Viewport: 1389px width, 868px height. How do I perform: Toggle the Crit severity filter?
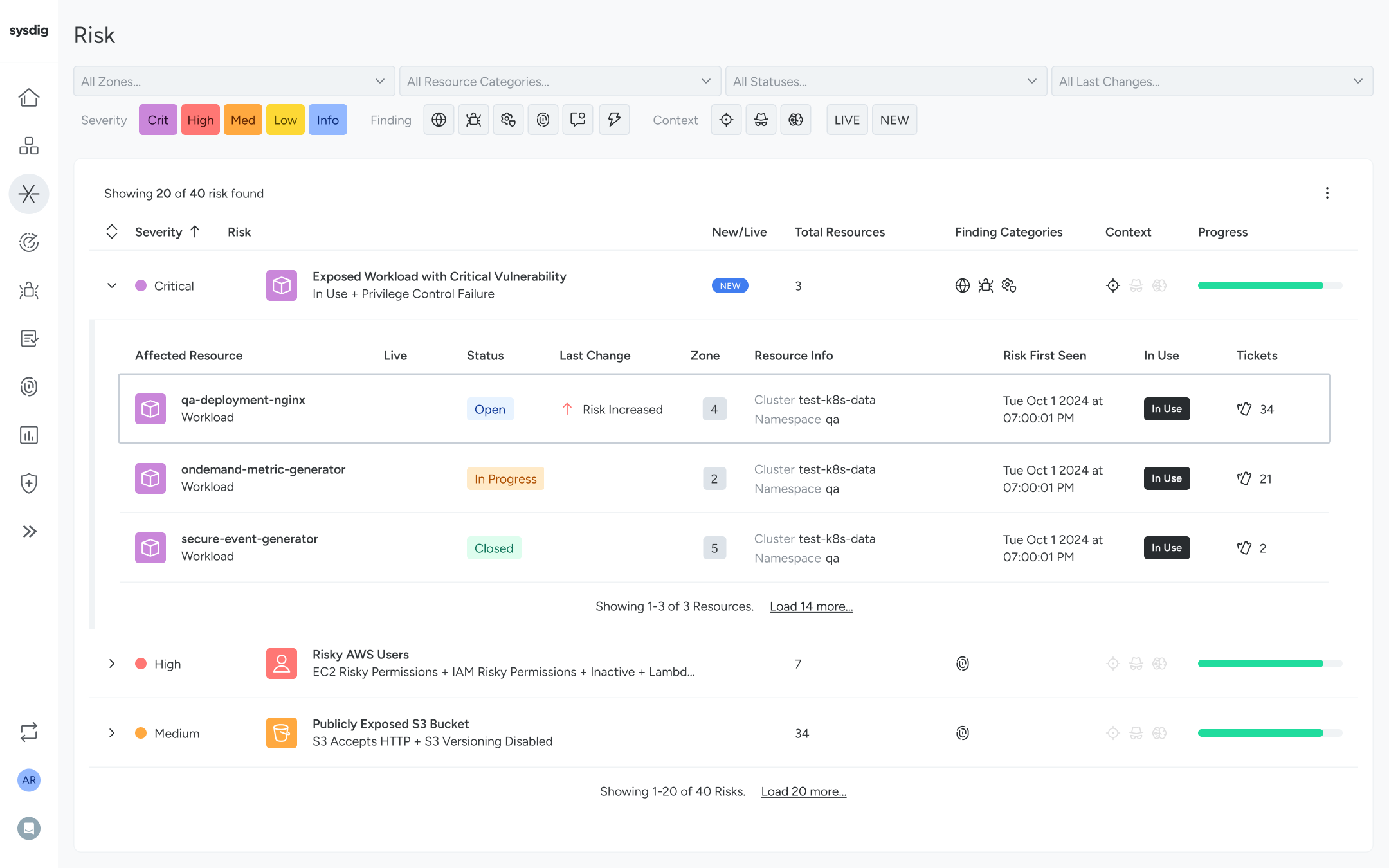click(158, 120)
